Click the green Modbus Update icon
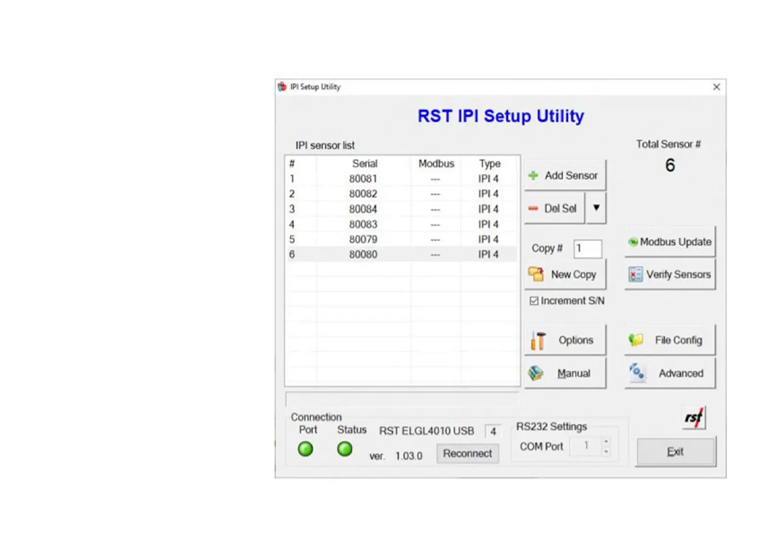The height and width of the screenshot is (560, 767). click(633, 242)
